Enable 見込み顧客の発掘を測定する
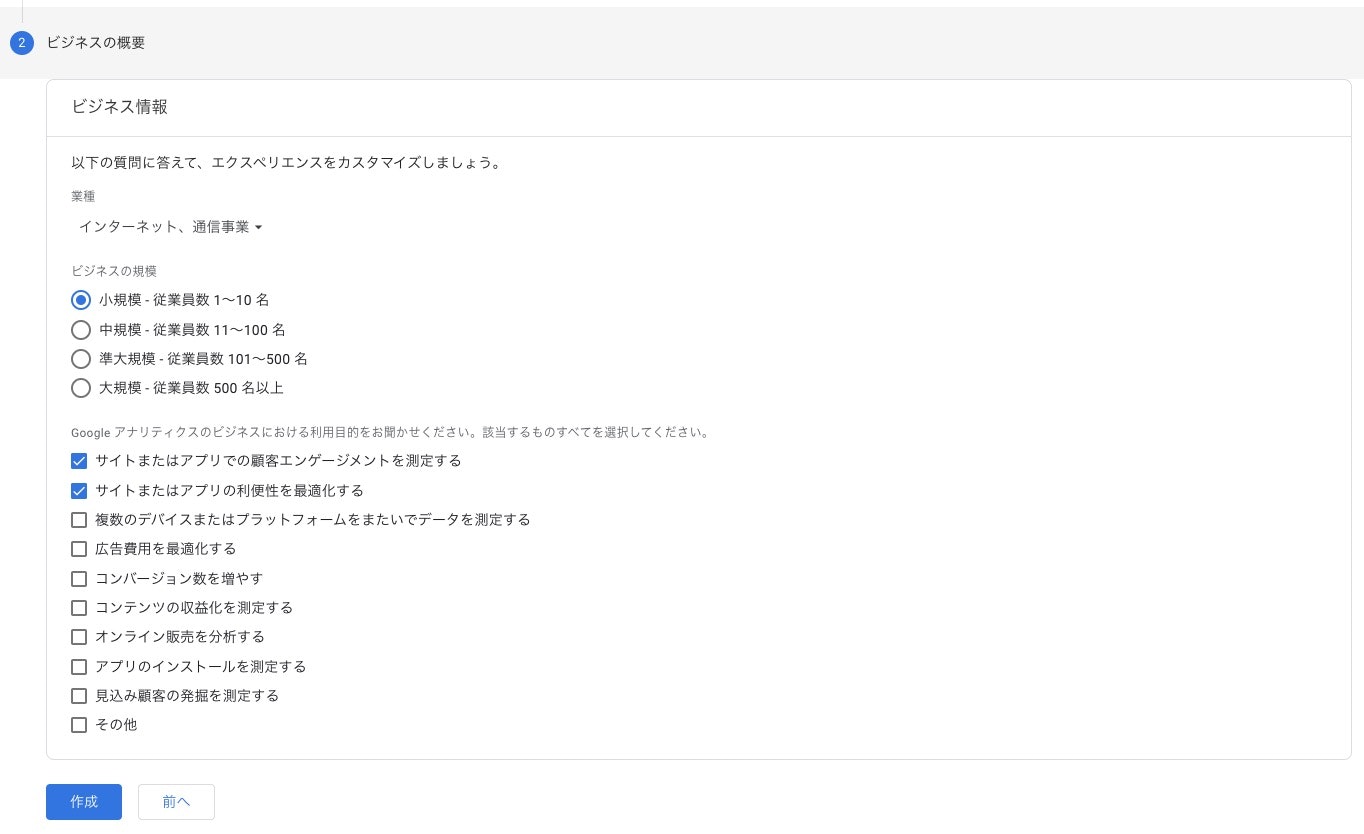 tap(79, 695)
